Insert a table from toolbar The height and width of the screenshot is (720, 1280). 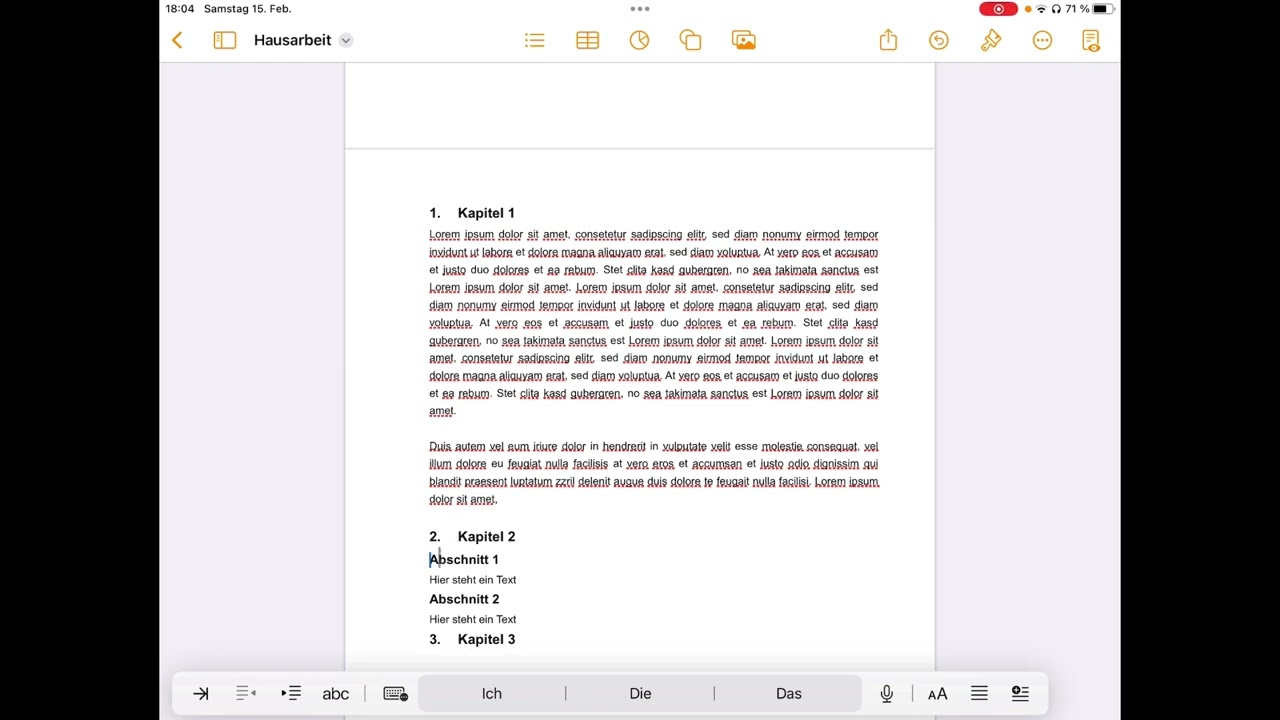588,40
